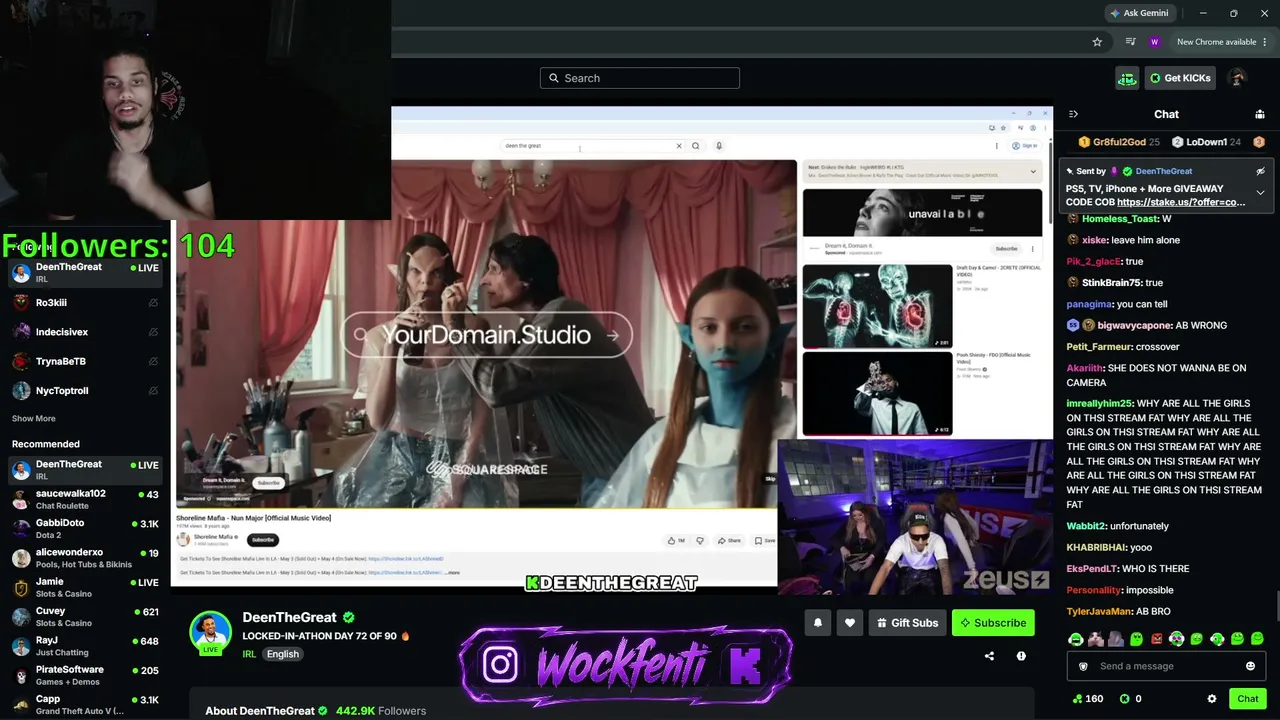Click the green shop icon left of Get KICKs
Screen dimensions: 1280x720
1127,78
